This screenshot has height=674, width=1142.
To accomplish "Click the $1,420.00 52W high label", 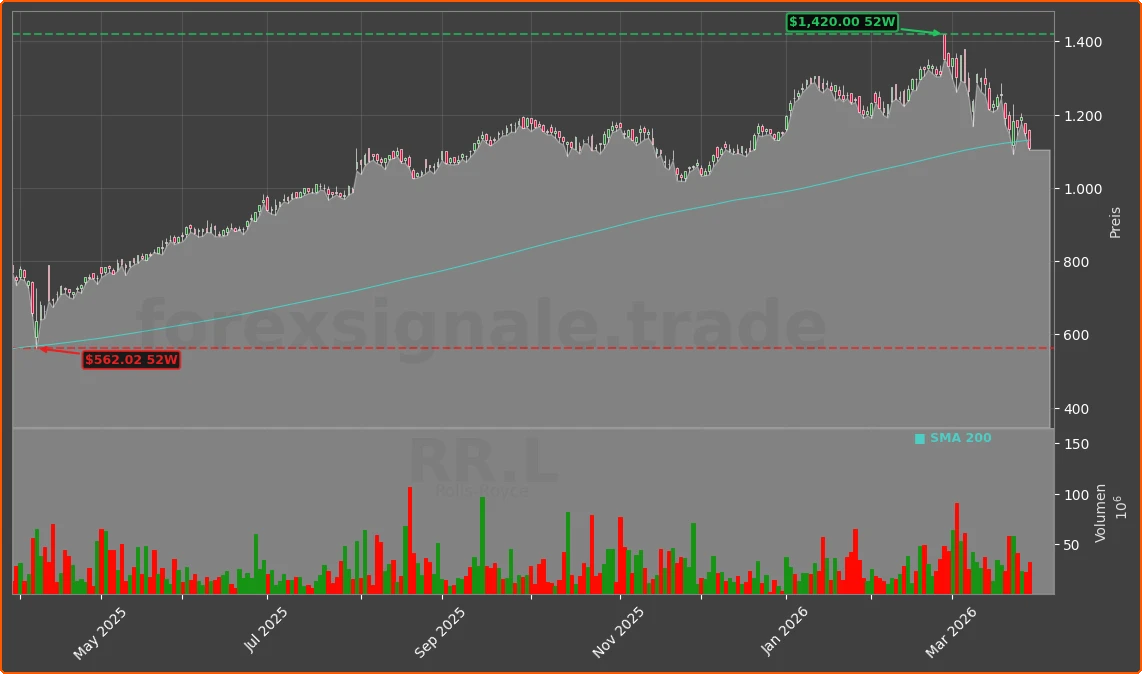I will [842, 22].
